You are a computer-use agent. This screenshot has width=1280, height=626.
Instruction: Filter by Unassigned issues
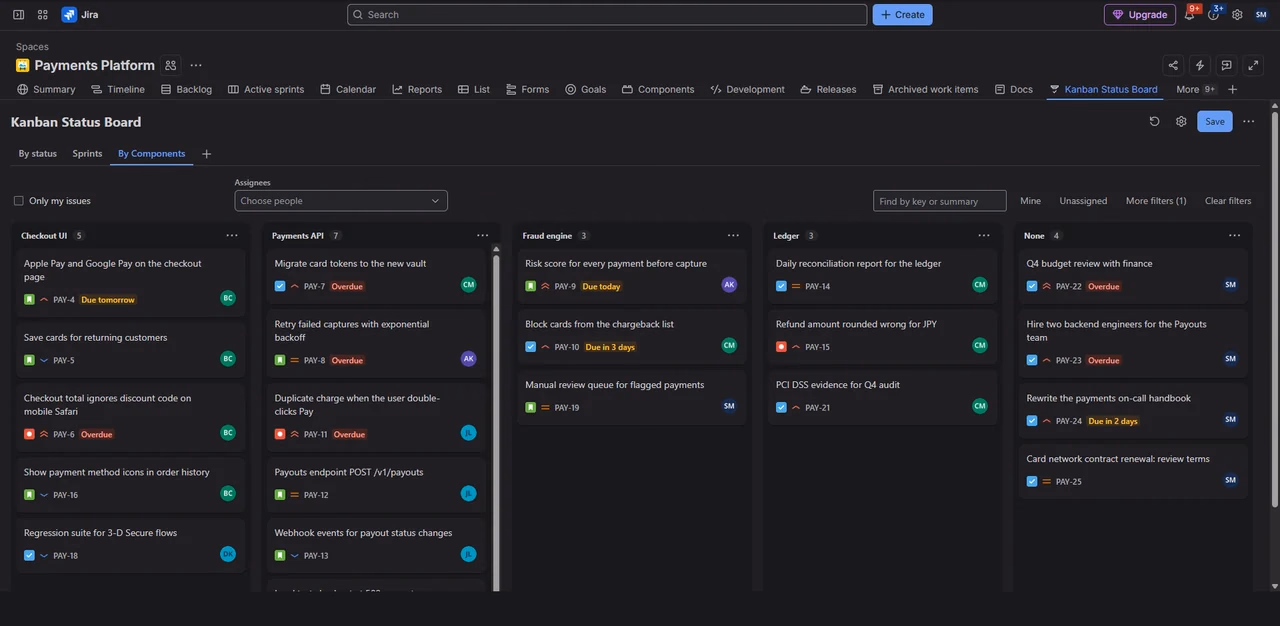[1083, 201]
